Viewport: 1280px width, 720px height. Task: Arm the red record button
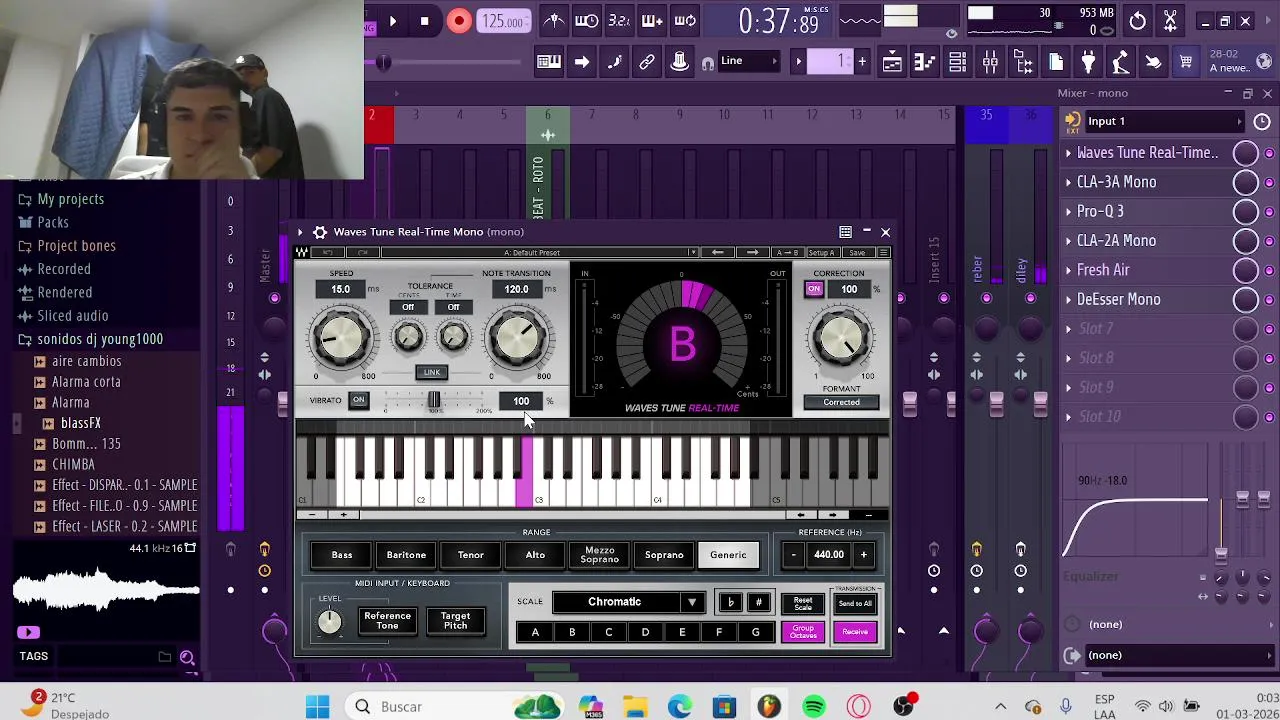click(x=459, y=21)
